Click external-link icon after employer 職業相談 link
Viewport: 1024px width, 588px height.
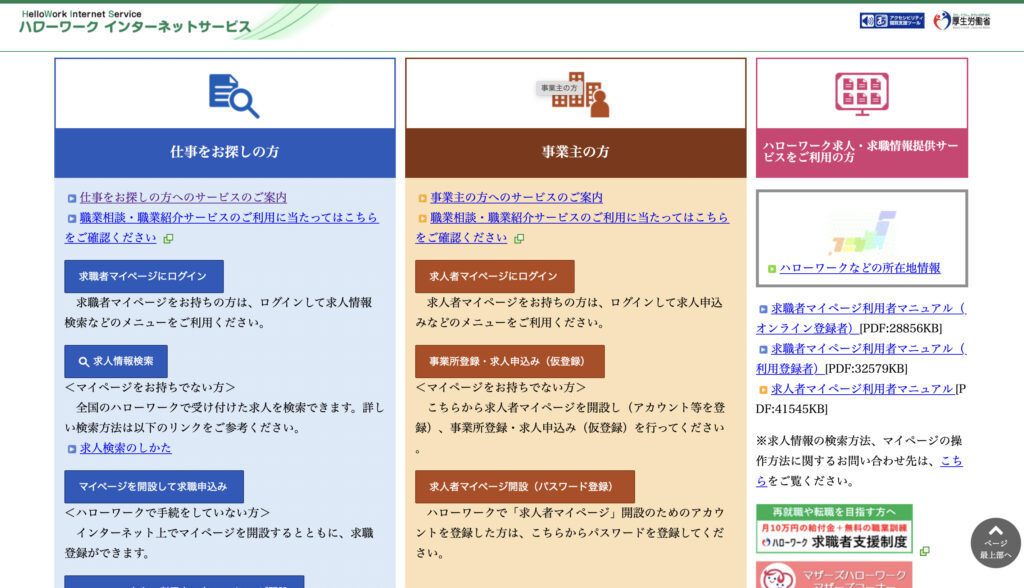click(x=519, y=239)
